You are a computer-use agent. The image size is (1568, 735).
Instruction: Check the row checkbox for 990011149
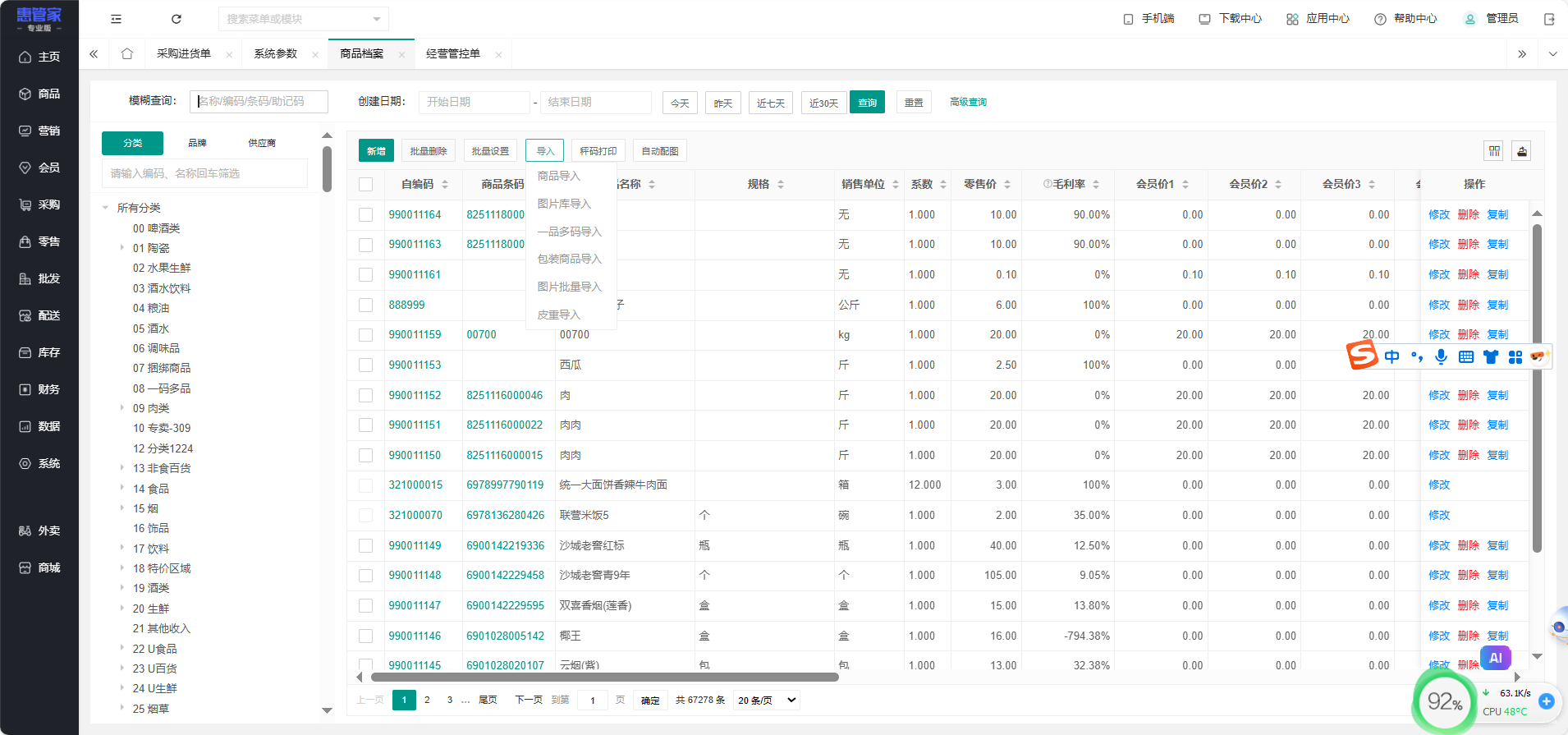pos(366,546)
